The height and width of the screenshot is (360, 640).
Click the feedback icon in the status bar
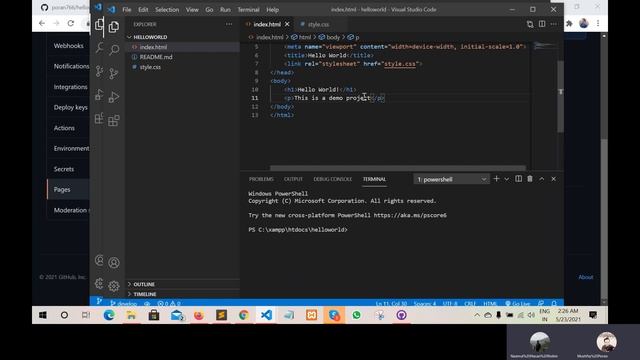[x=541, y=304]
